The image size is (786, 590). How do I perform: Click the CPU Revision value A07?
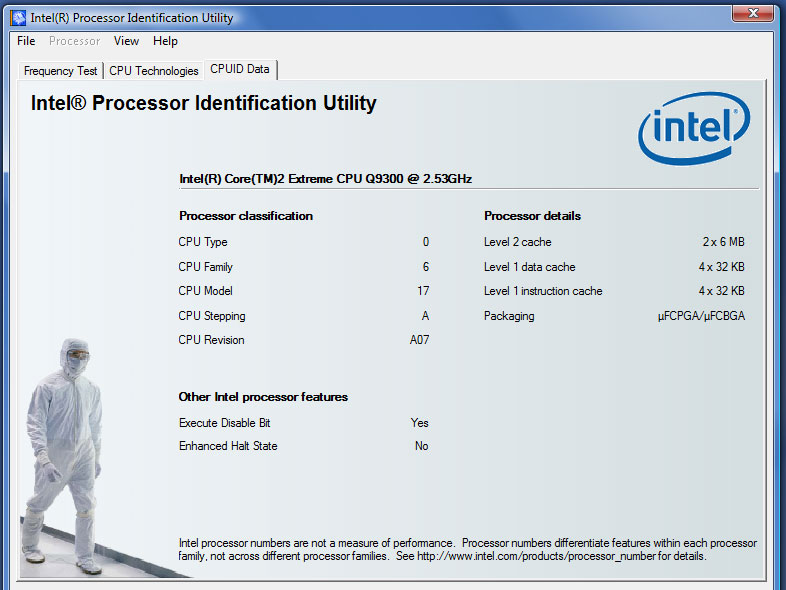pos(420,340)
